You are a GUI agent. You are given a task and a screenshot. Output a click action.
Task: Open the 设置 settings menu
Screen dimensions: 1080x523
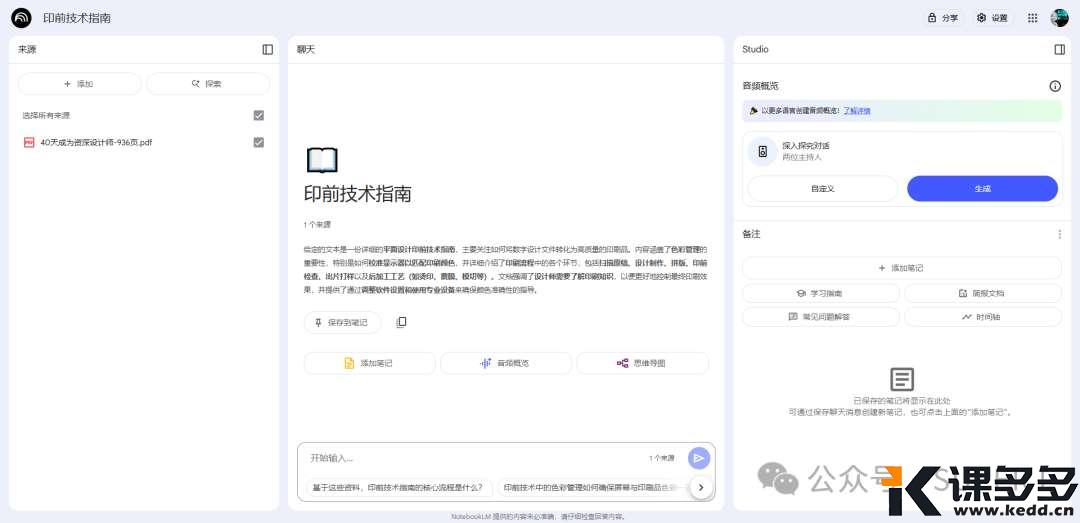[x=992, y=18]
